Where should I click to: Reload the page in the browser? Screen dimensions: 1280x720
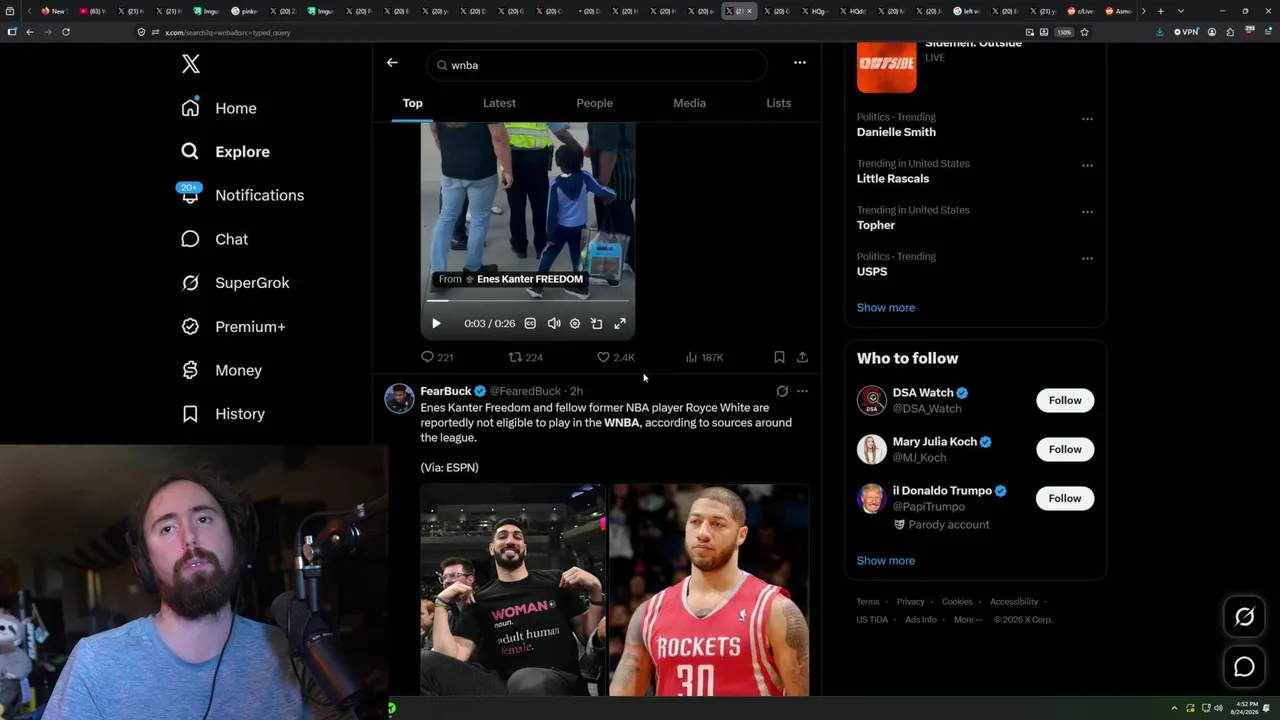point(66,32)
